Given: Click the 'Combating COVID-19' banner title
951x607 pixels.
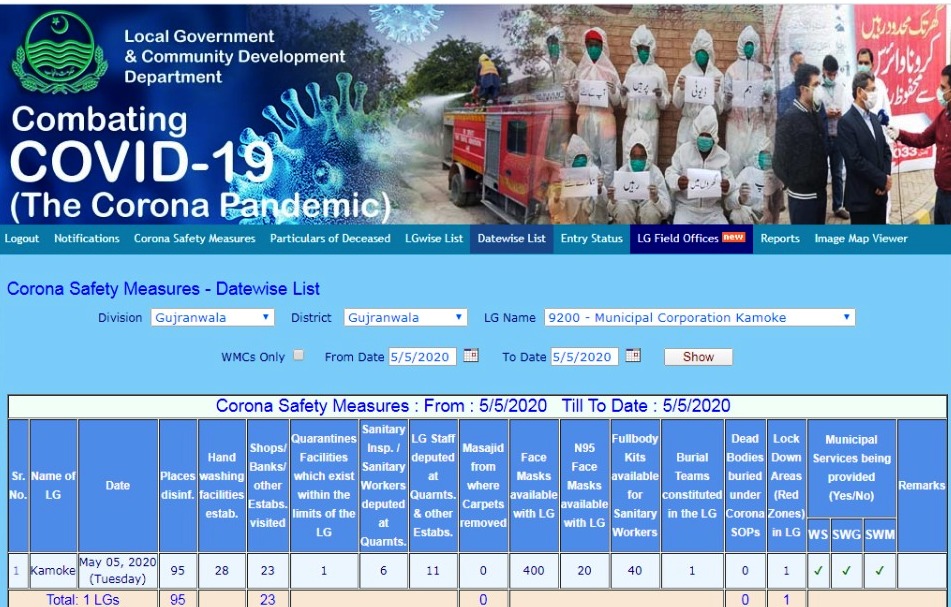Looking at the screenshot, I should click(x=143, y=146).
